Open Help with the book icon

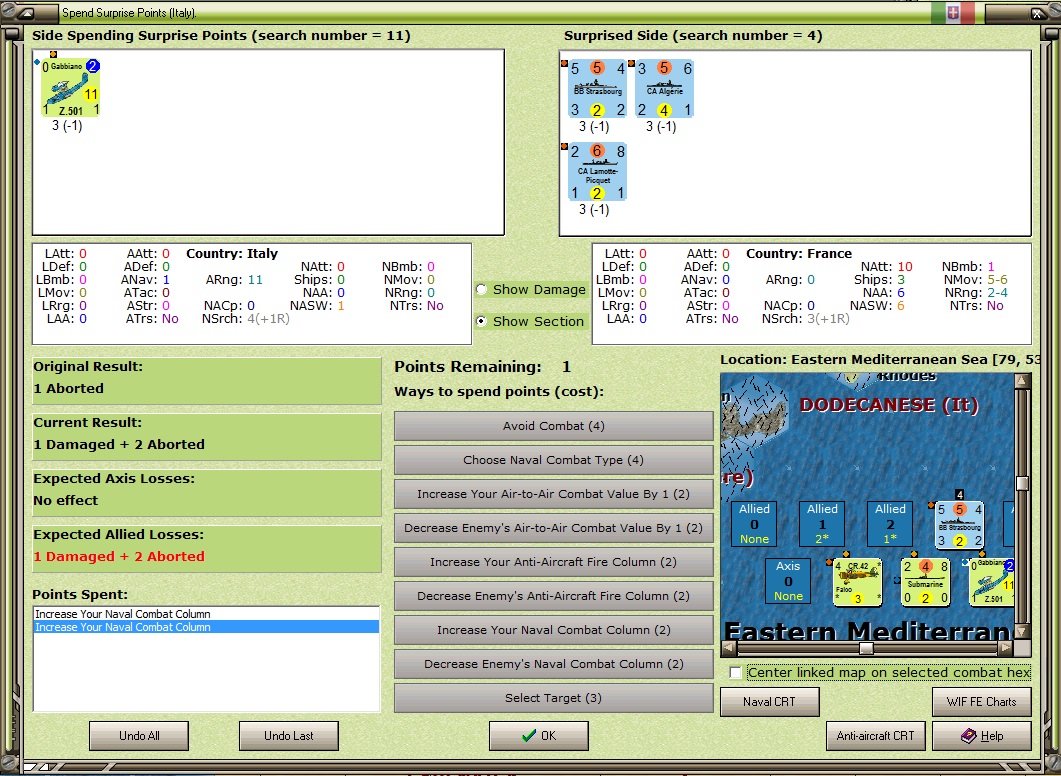(981, 736)
